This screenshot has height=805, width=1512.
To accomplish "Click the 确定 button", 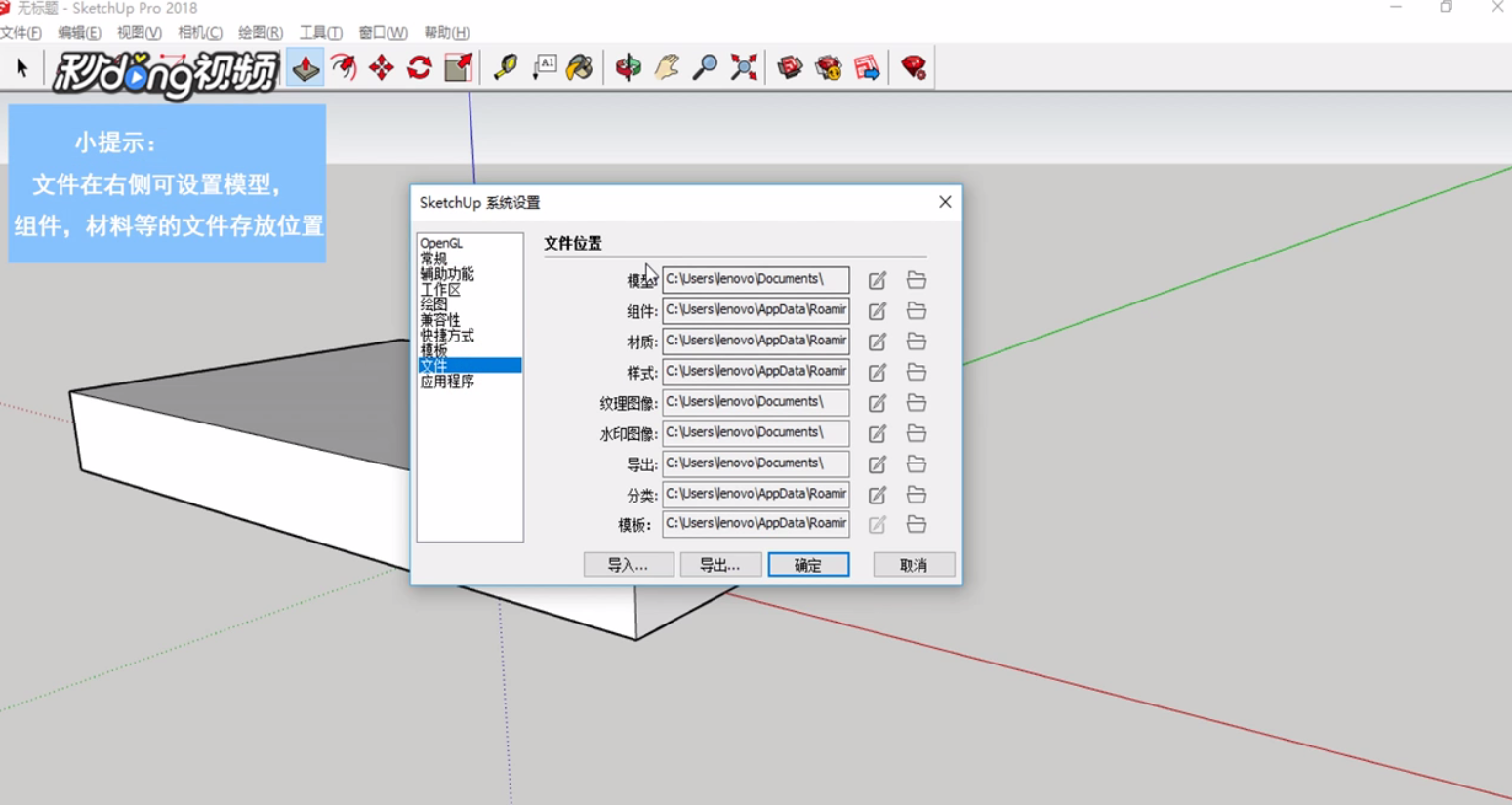I will point(808,564).
